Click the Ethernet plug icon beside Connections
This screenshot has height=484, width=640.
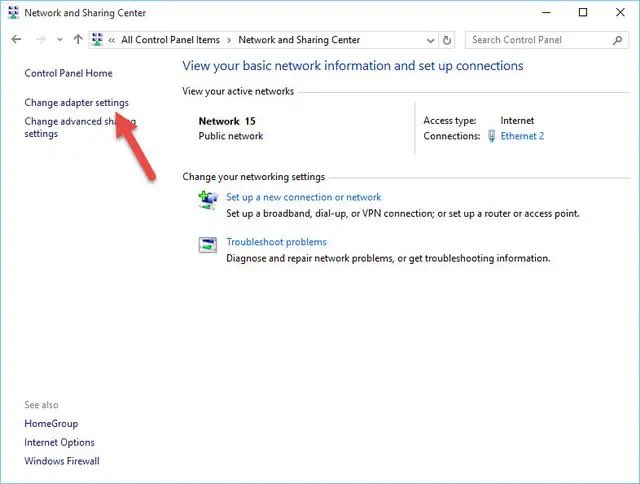(x=492, y=136)
